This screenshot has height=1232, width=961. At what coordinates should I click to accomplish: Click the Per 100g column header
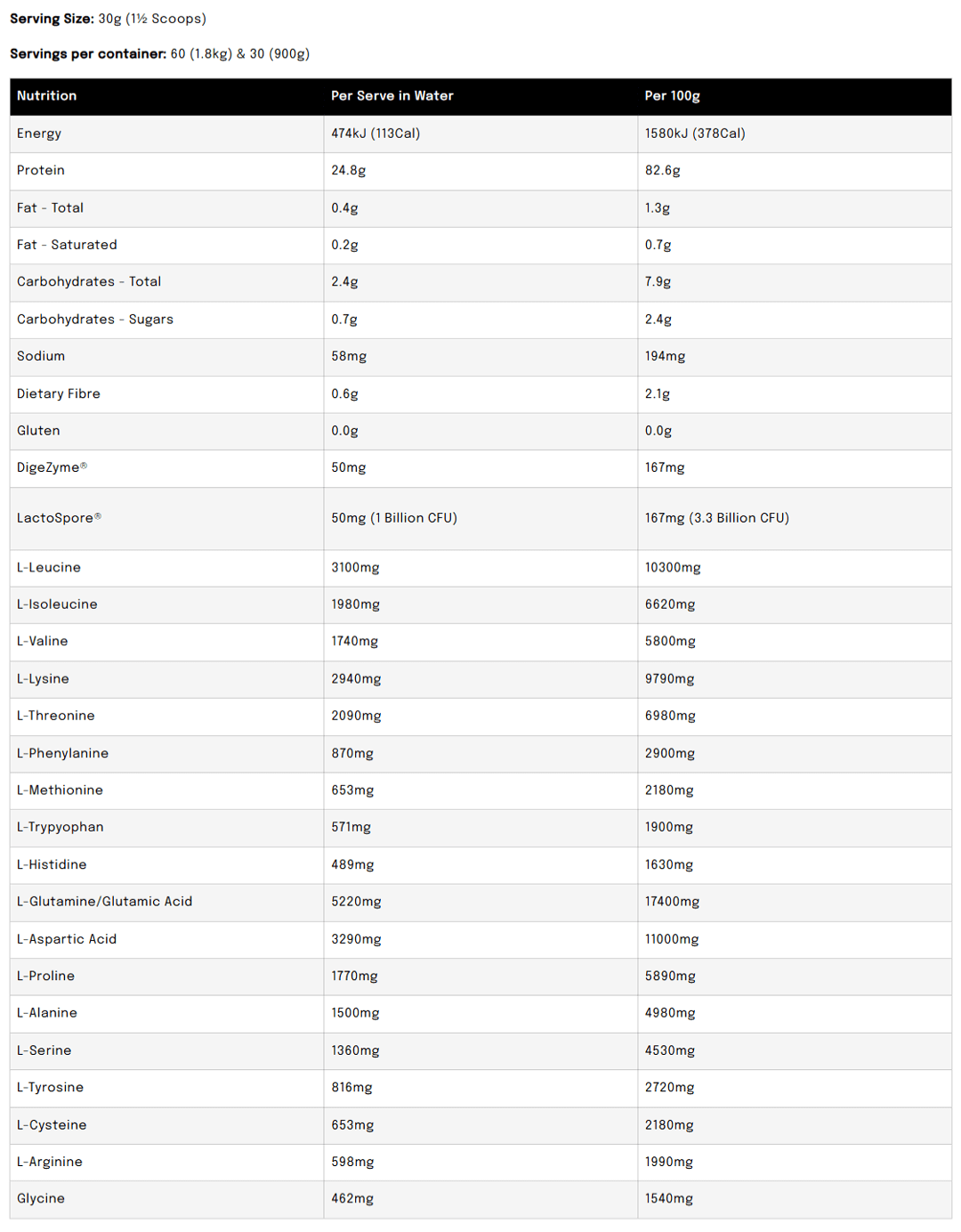click(x=672, y=96)
